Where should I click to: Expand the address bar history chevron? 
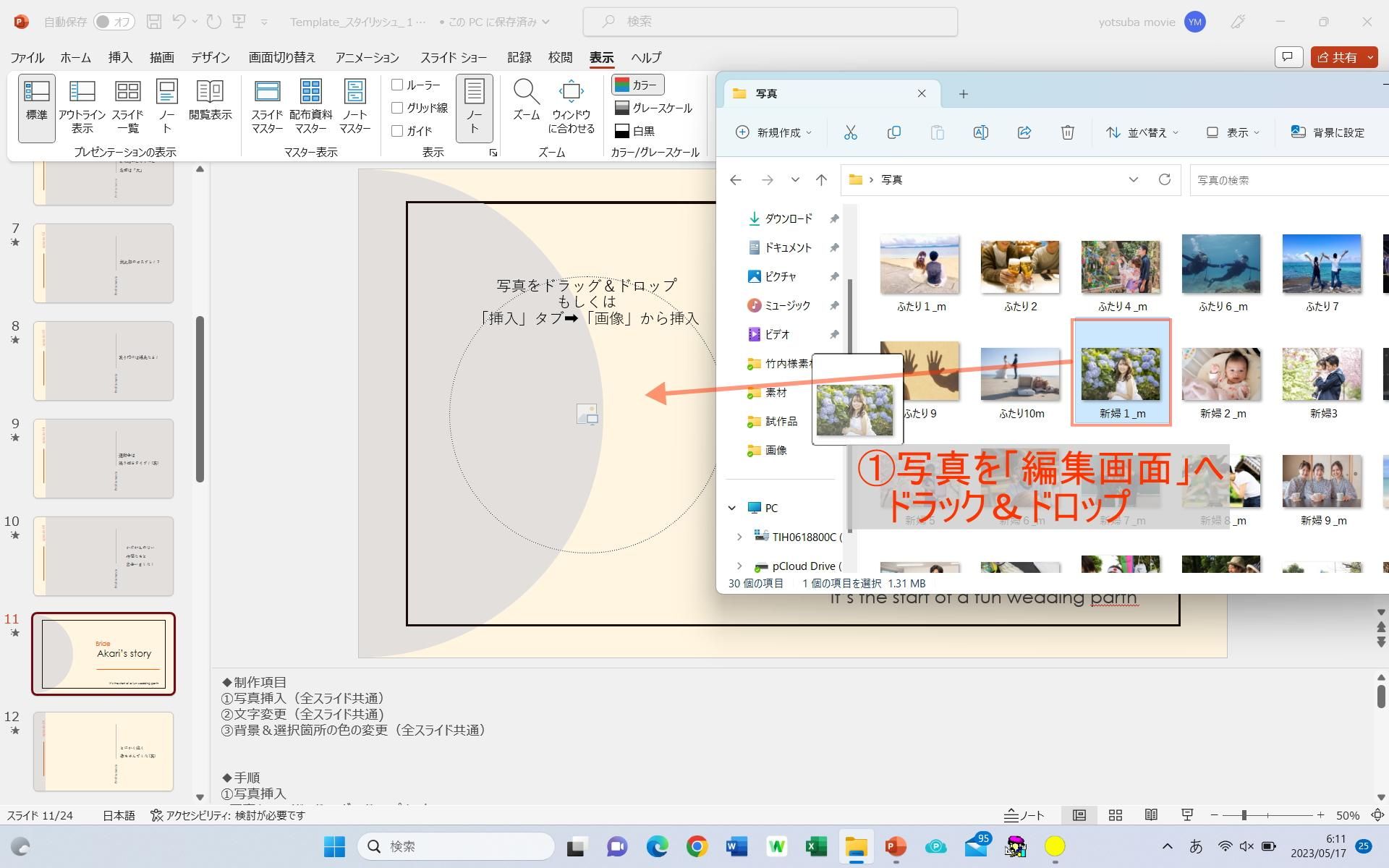[1133, 179]
